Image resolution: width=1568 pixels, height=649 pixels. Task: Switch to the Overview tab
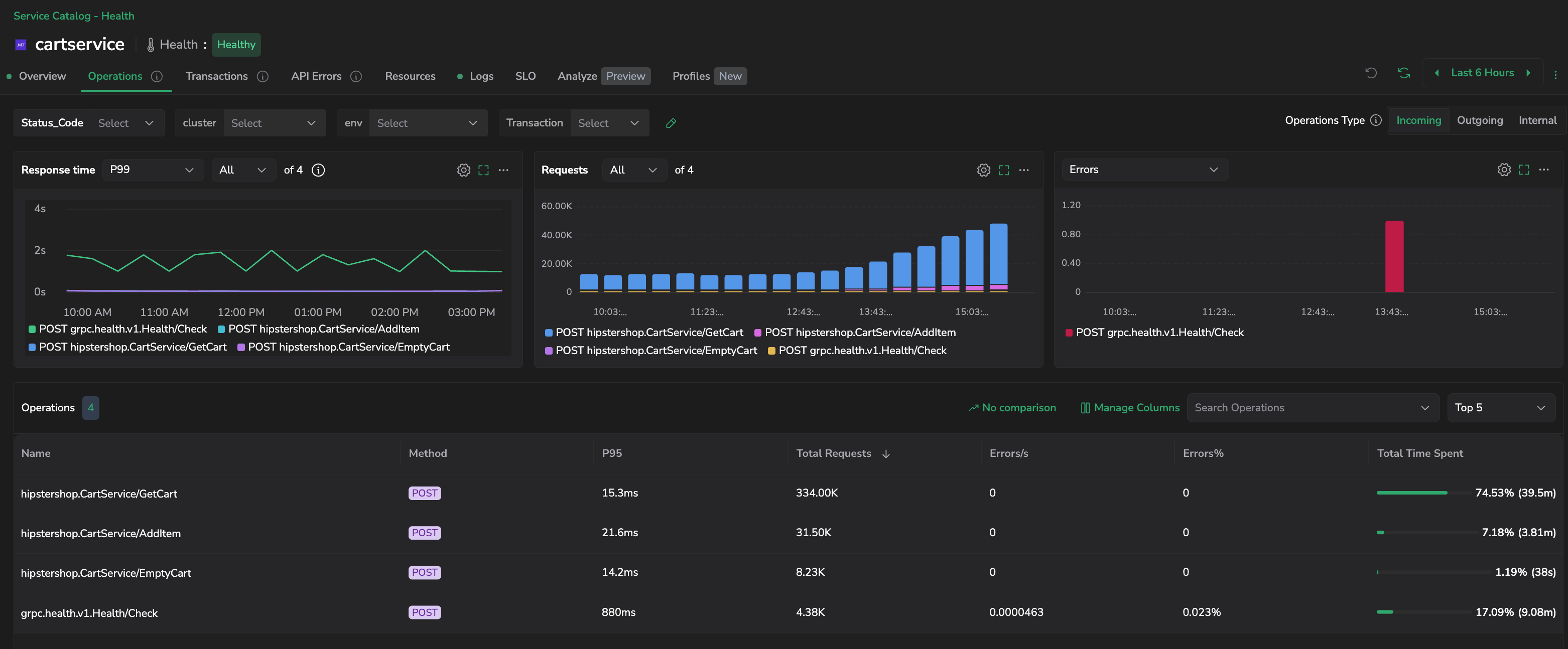(x=42, y=76)
